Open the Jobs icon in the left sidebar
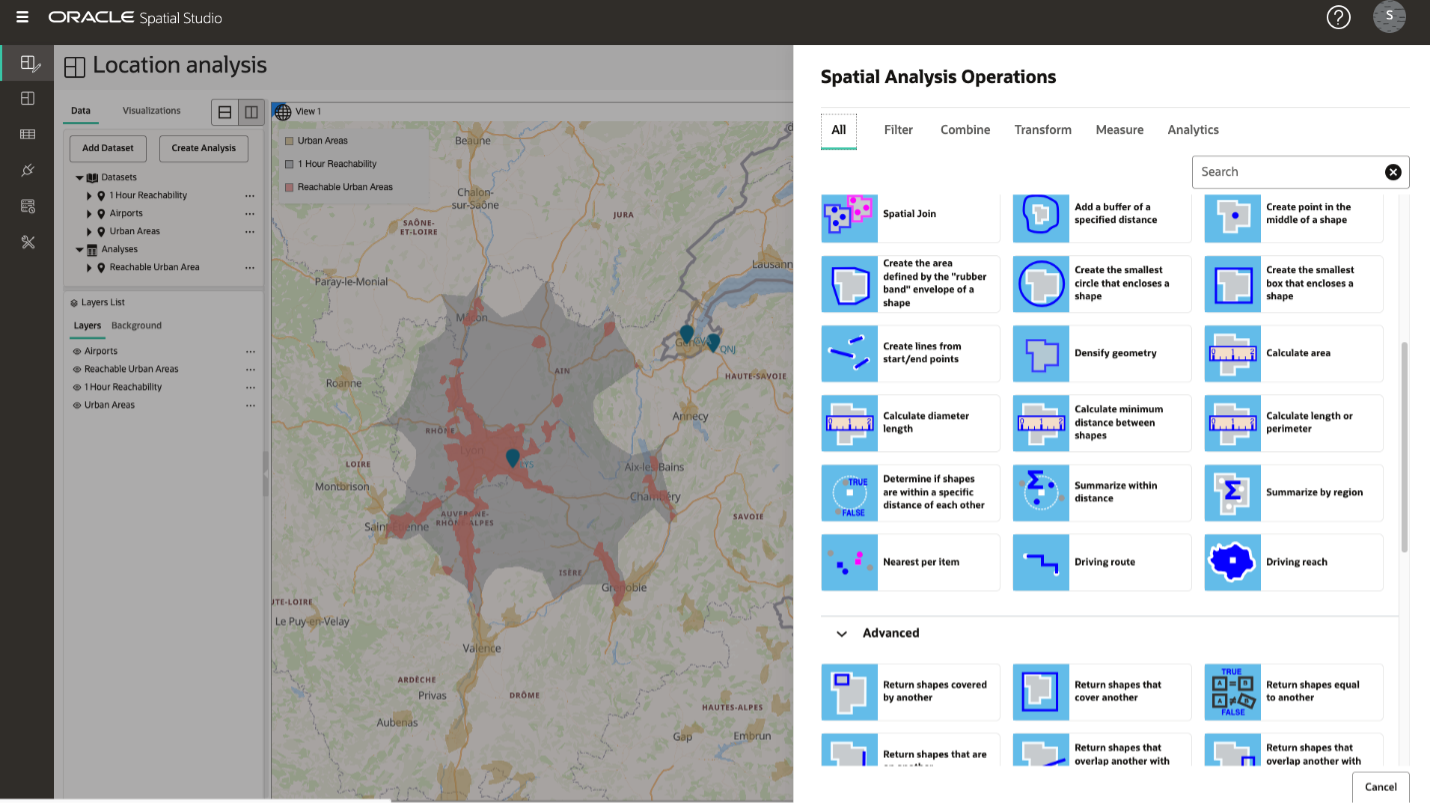 point(27,206)
